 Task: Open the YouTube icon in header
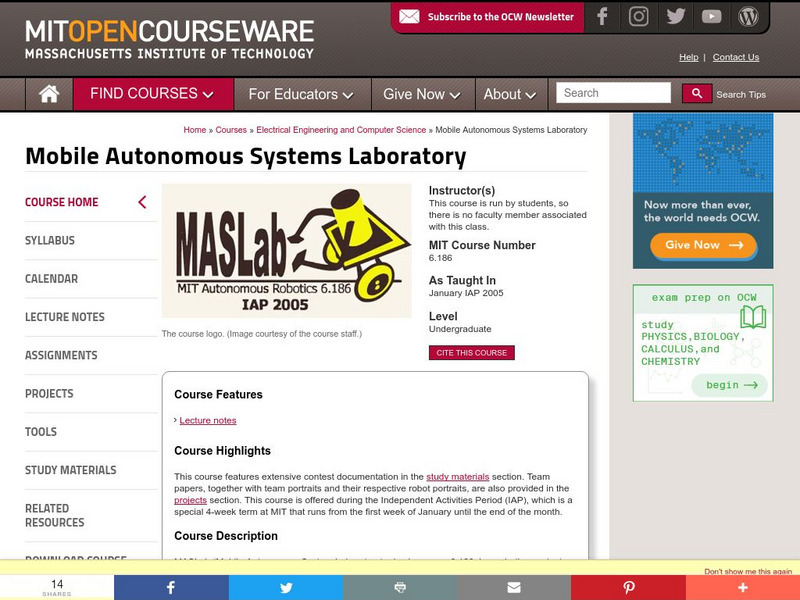(711, 17)
